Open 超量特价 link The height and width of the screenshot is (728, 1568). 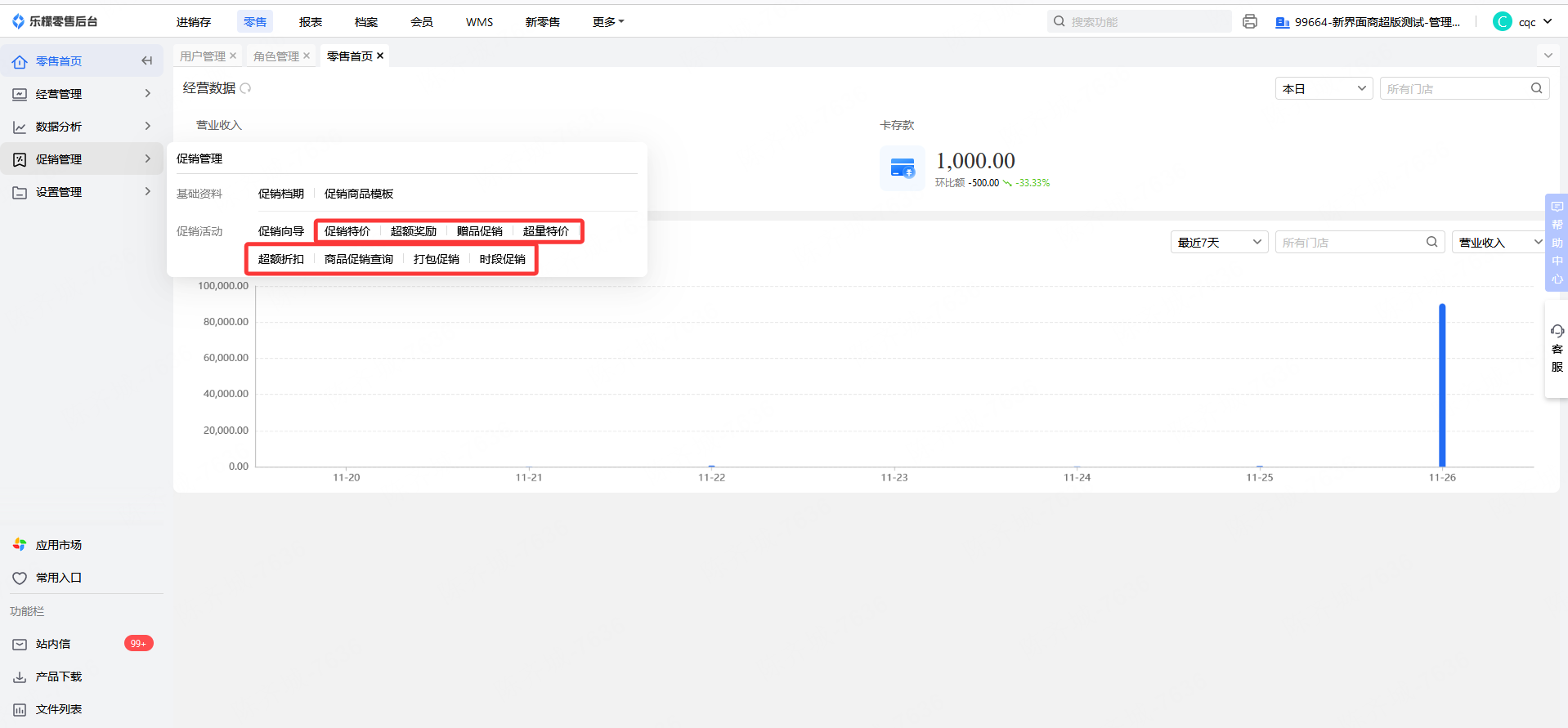tap(546, 231)
